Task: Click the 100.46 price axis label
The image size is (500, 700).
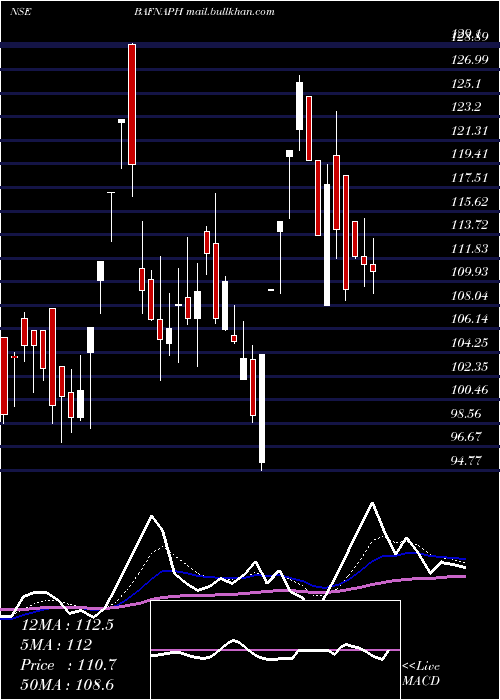Action: tap(469, 390)
